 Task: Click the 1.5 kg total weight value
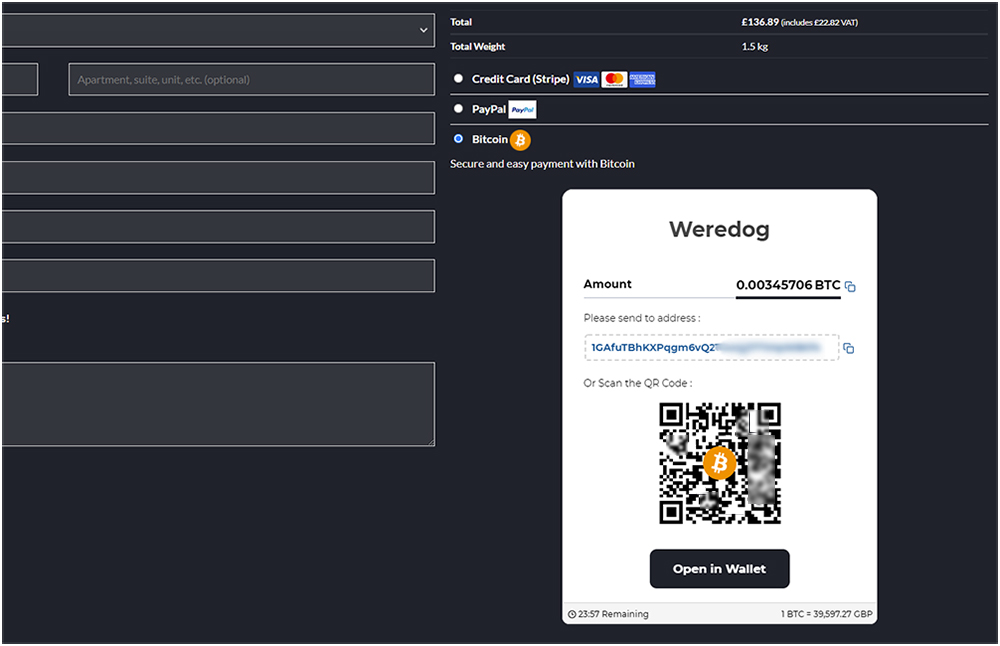[754, 47]
